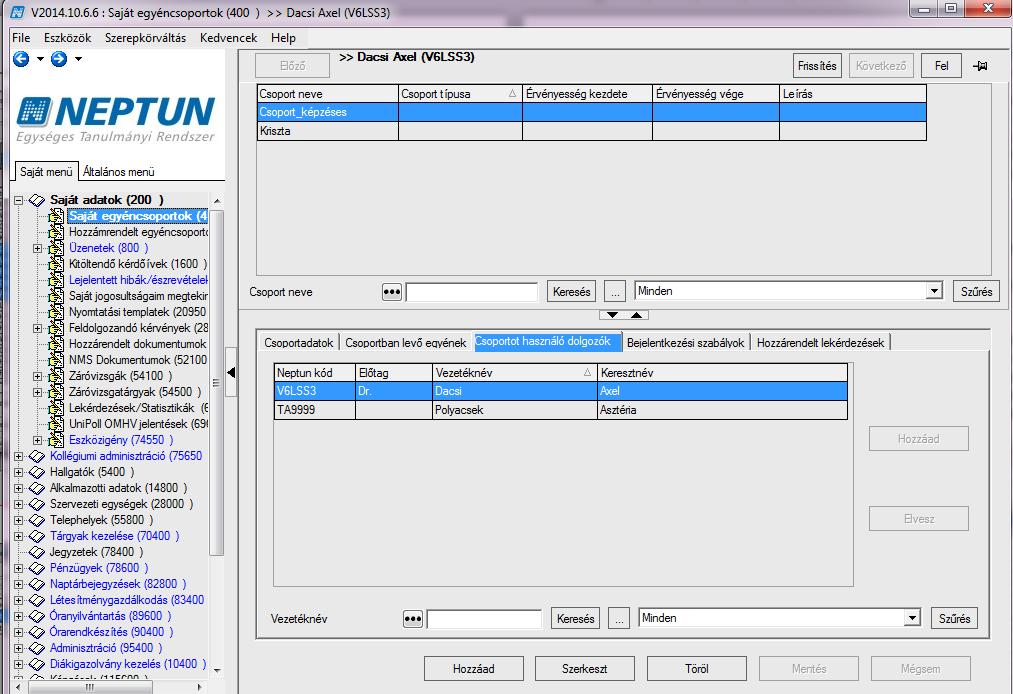Viewport: 1013px width, 694px height.
Task: Click the Jegyzetek book icon
Action: click(x=37, y=552)
